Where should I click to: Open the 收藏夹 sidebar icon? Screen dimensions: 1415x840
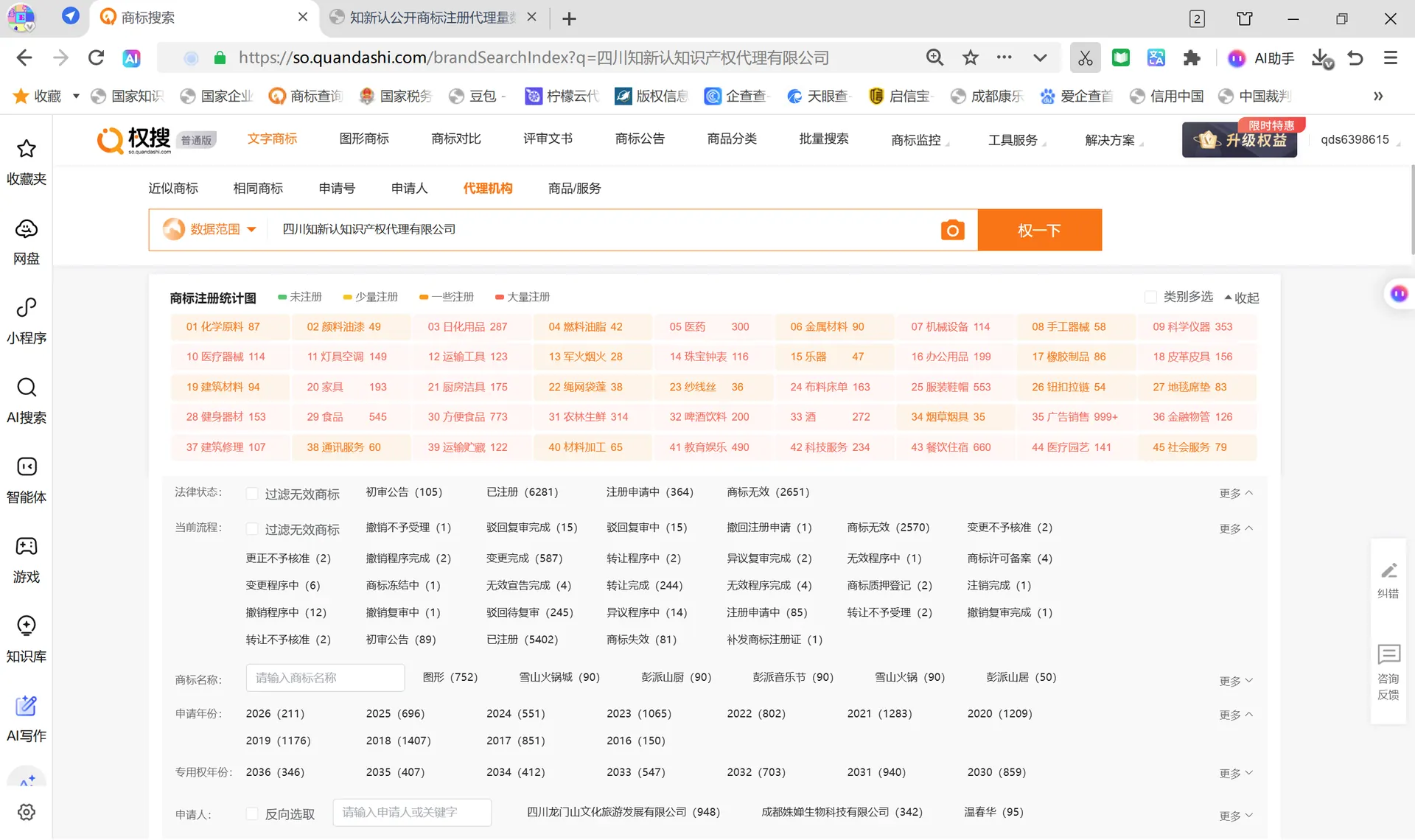[x=27, y=163]
